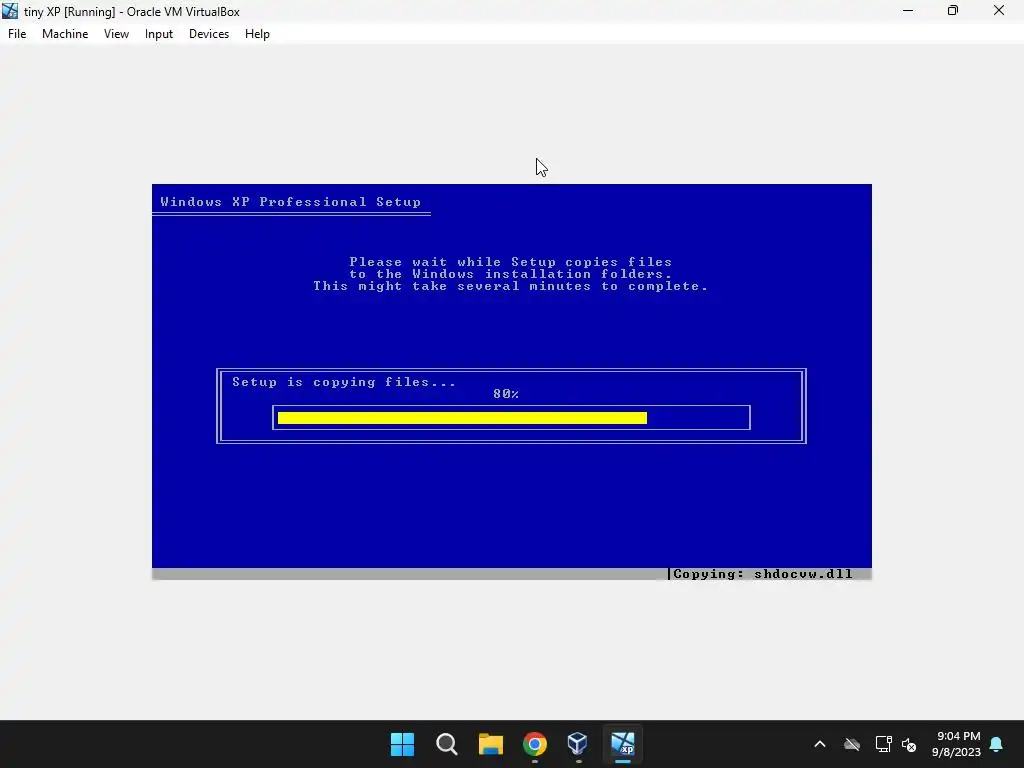This screenshot has height=768, width=1024.
Task: Click the 80% progress text
Action: tap(506, 394)
